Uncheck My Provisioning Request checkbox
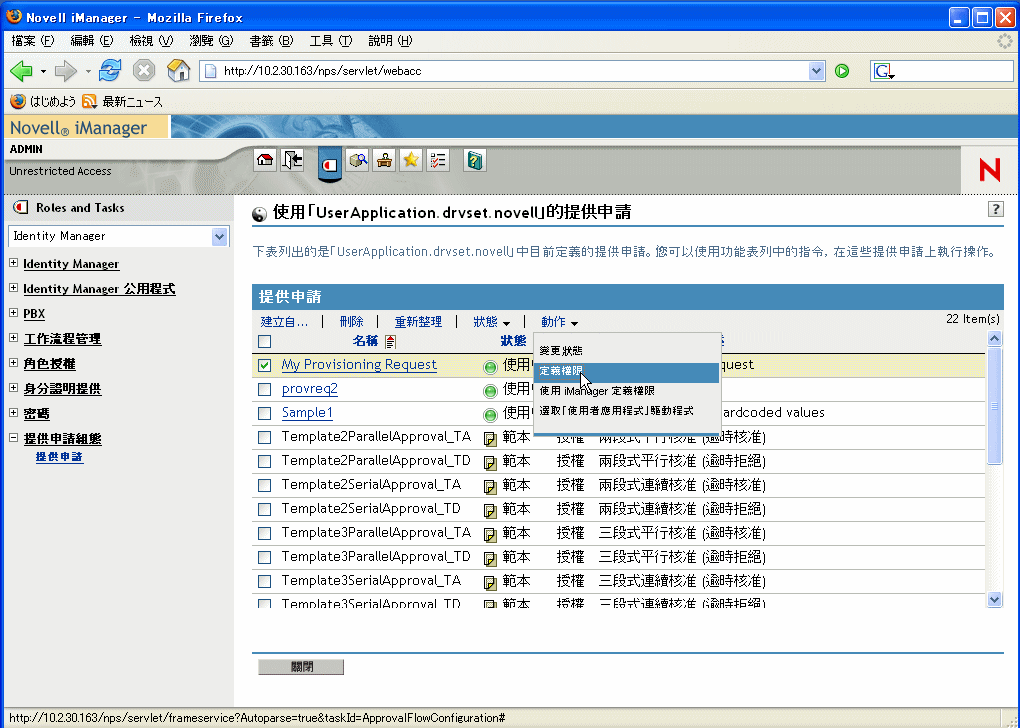 (264, 365)
